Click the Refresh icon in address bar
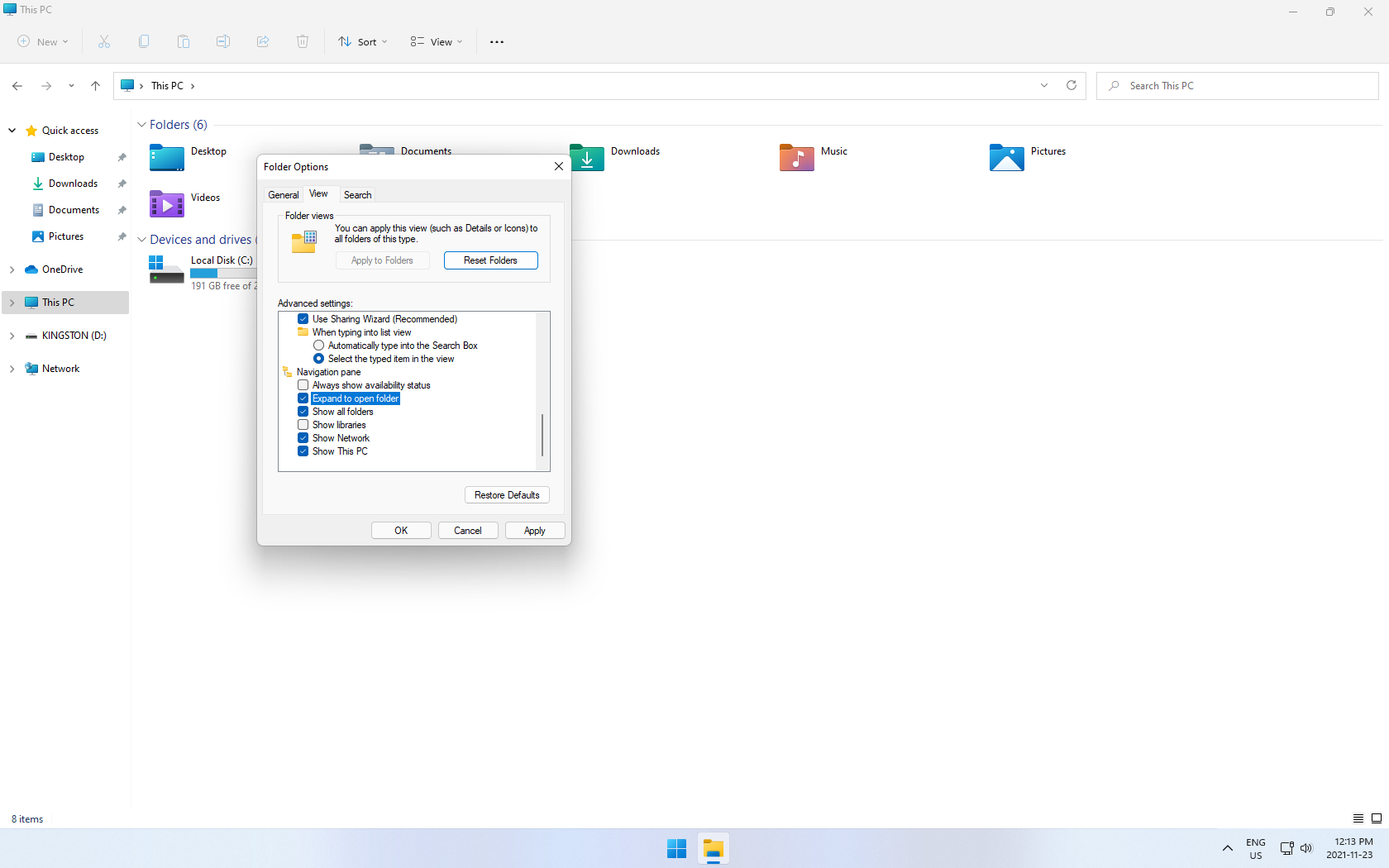1389x868 pixels. pos(1072,85)
